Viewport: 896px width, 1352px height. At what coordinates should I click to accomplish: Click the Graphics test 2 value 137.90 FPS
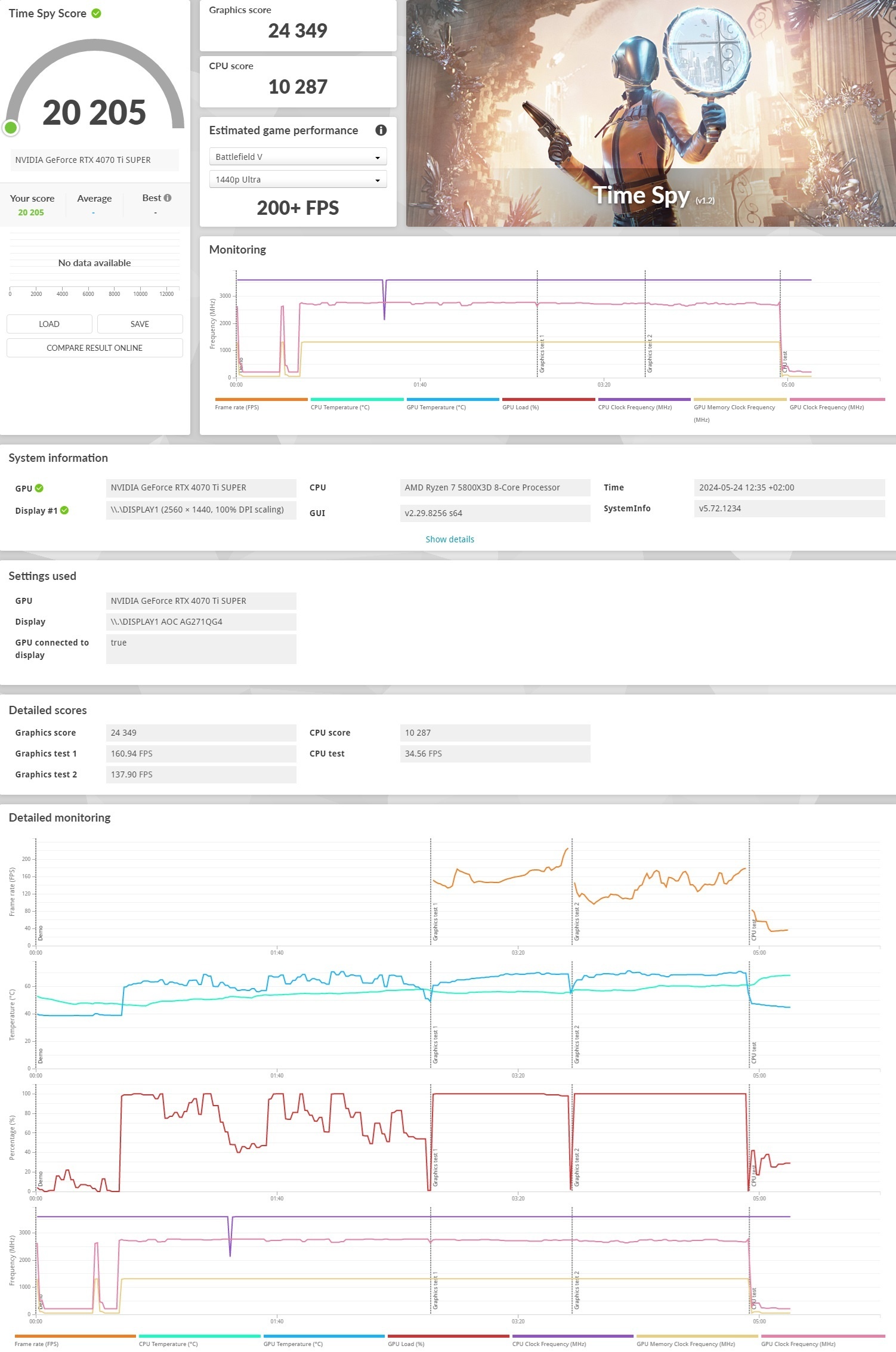point(201,774)
